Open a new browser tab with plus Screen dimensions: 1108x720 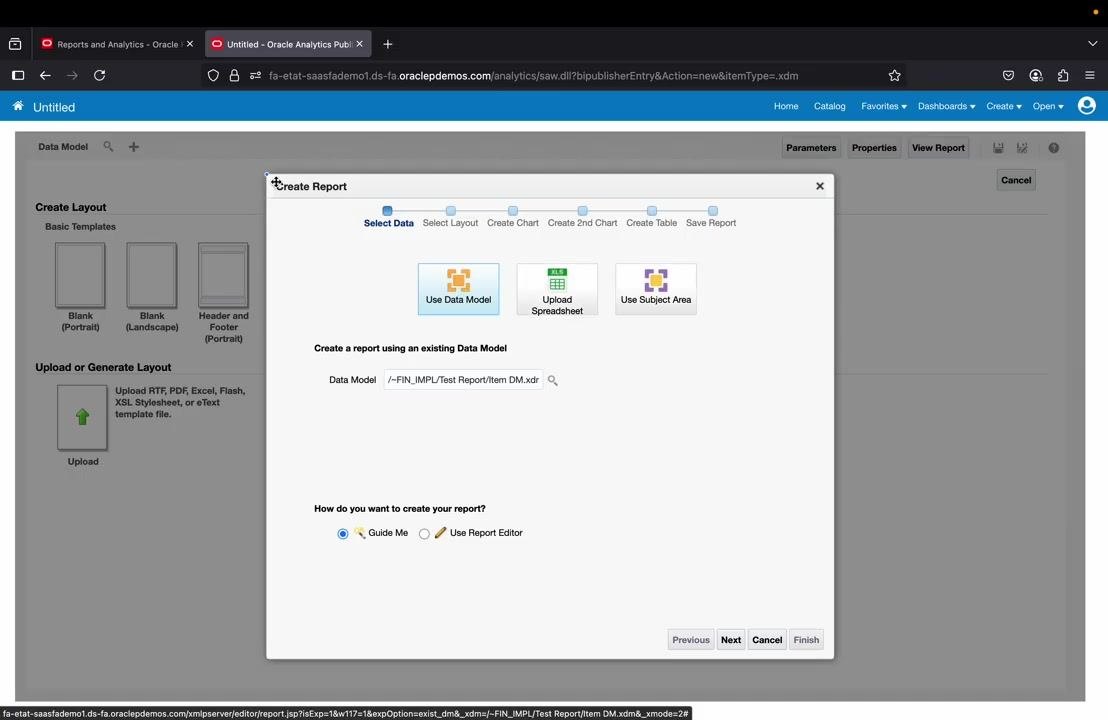pyautogui.click(x=387, y=44)
